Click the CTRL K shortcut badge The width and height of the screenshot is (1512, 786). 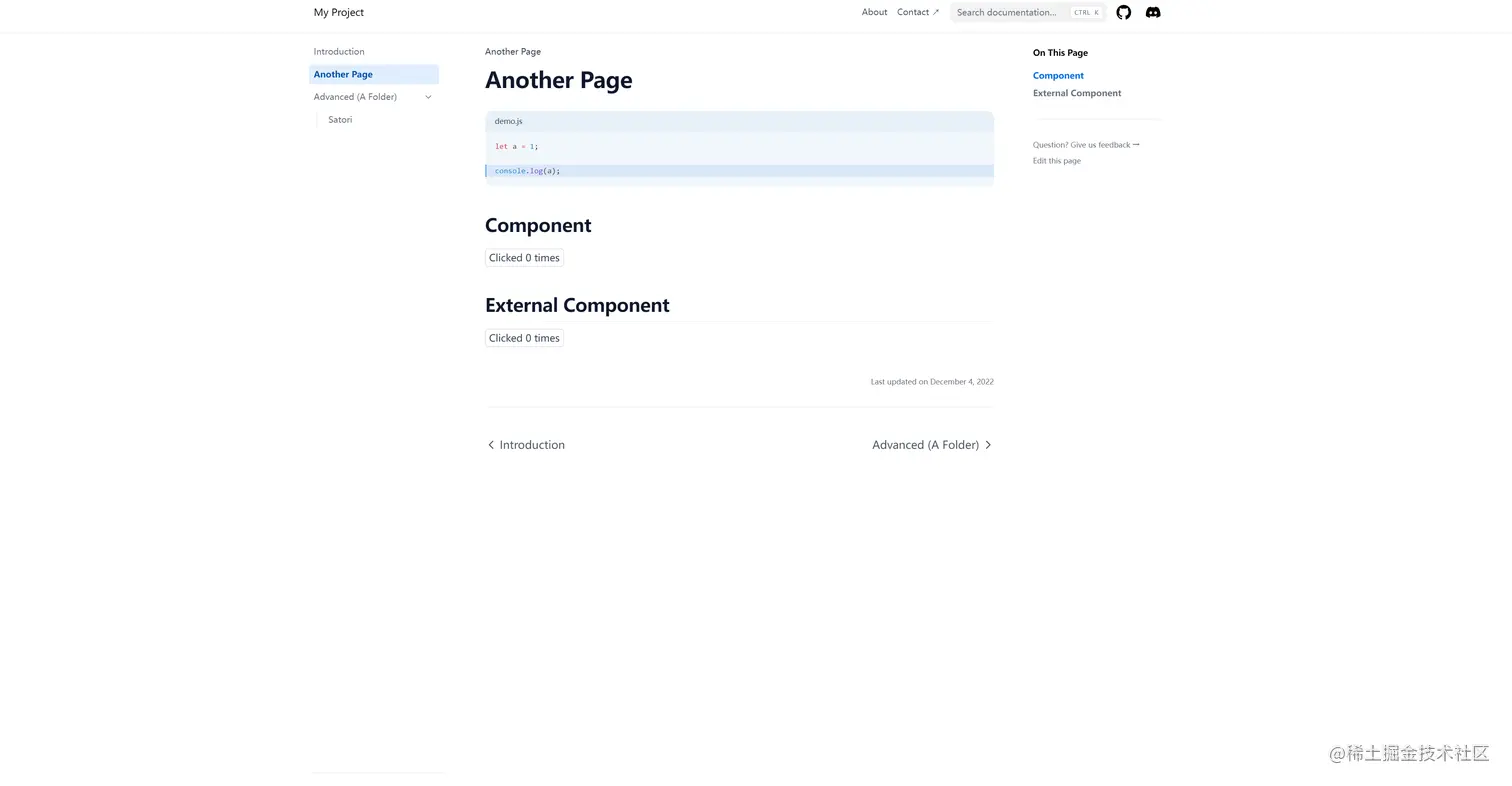tap(1086, 13)
